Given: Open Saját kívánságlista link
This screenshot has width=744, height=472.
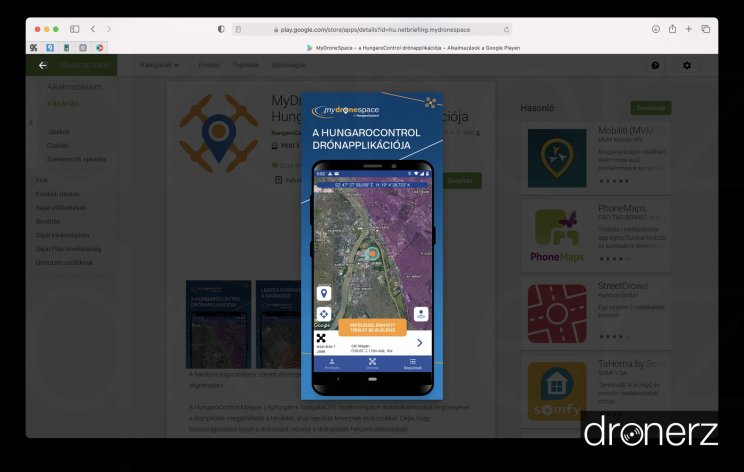Looking at the screenshot, I should pos(63,235).
